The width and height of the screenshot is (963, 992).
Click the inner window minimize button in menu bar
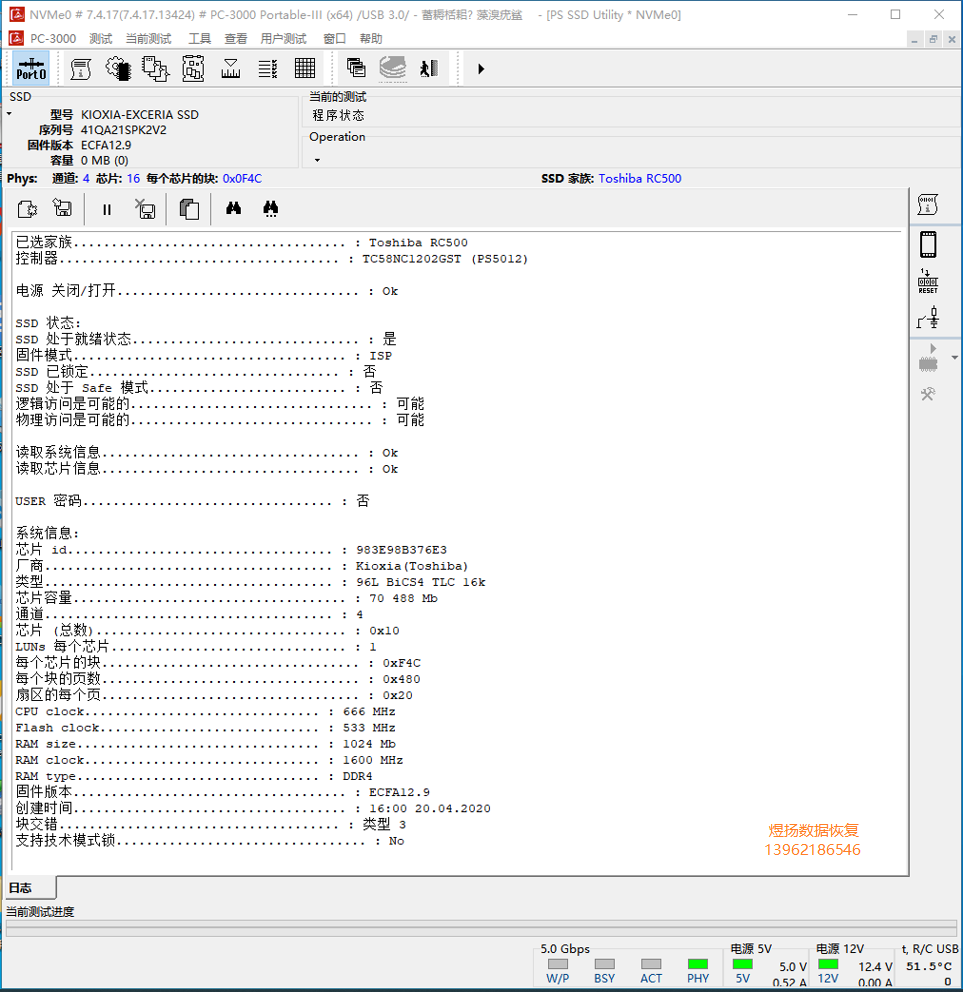(914, 39)
